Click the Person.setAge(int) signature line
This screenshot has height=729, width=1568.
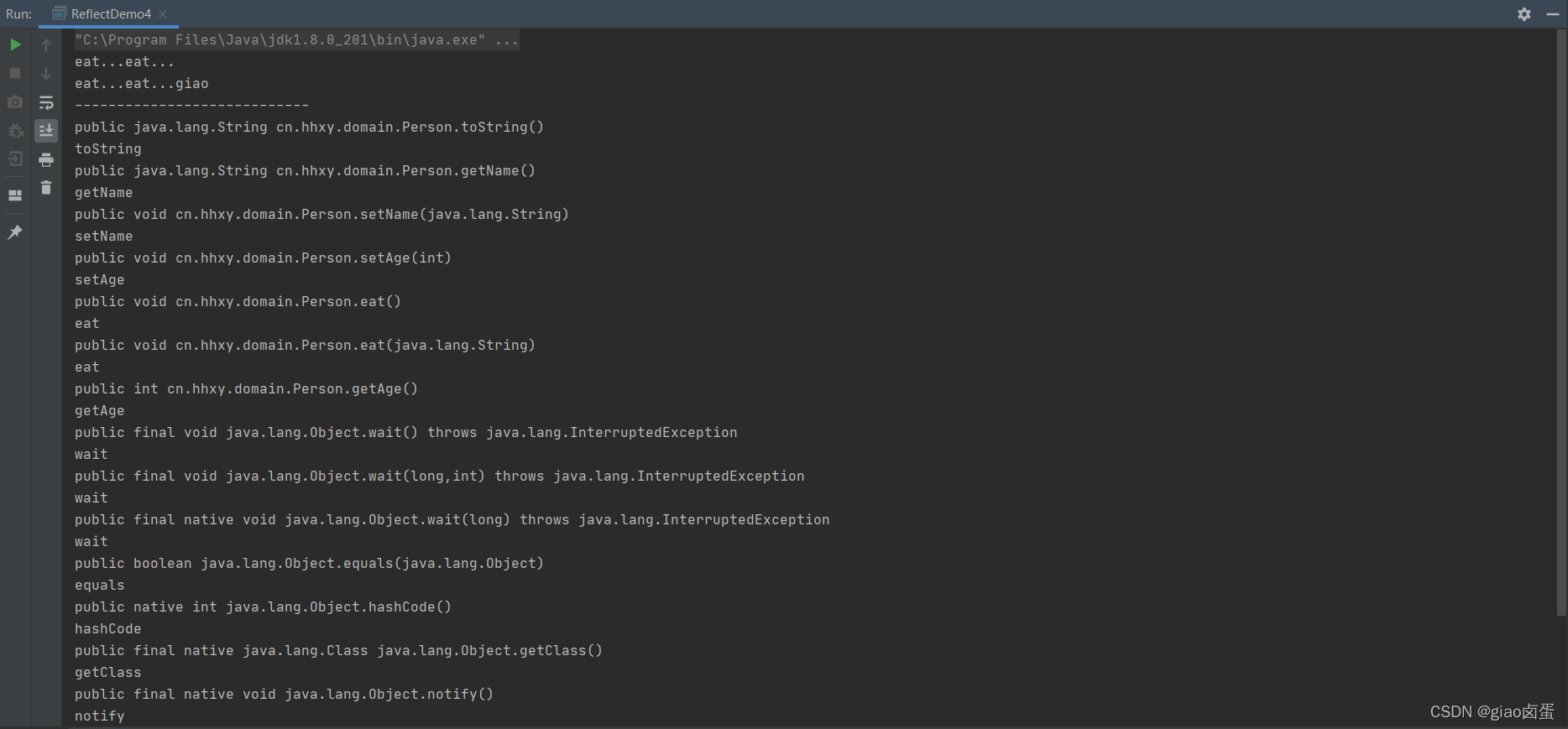(x=263, y=258)
